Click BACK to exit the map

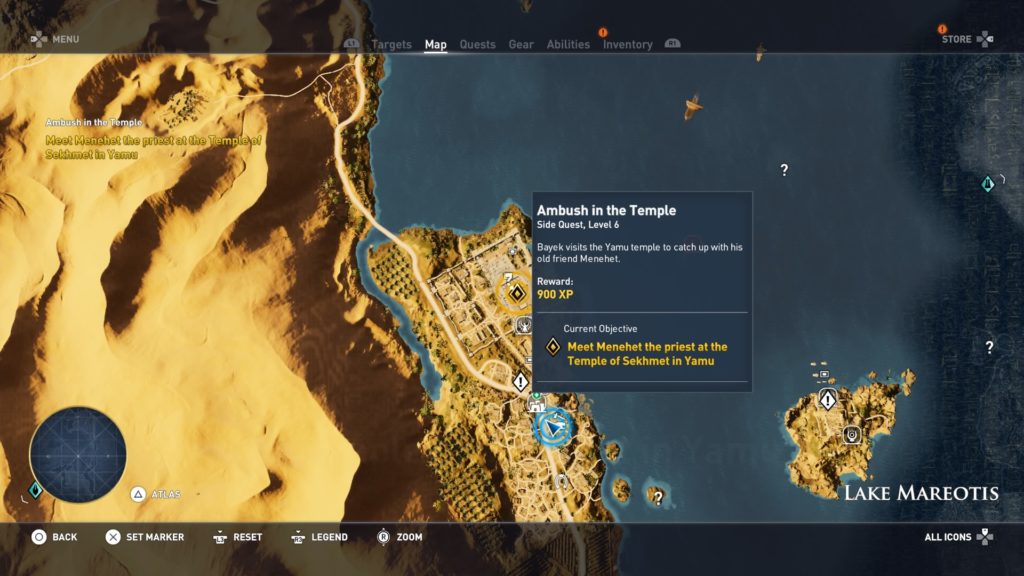pyautogui.click(x=65, y=537)
